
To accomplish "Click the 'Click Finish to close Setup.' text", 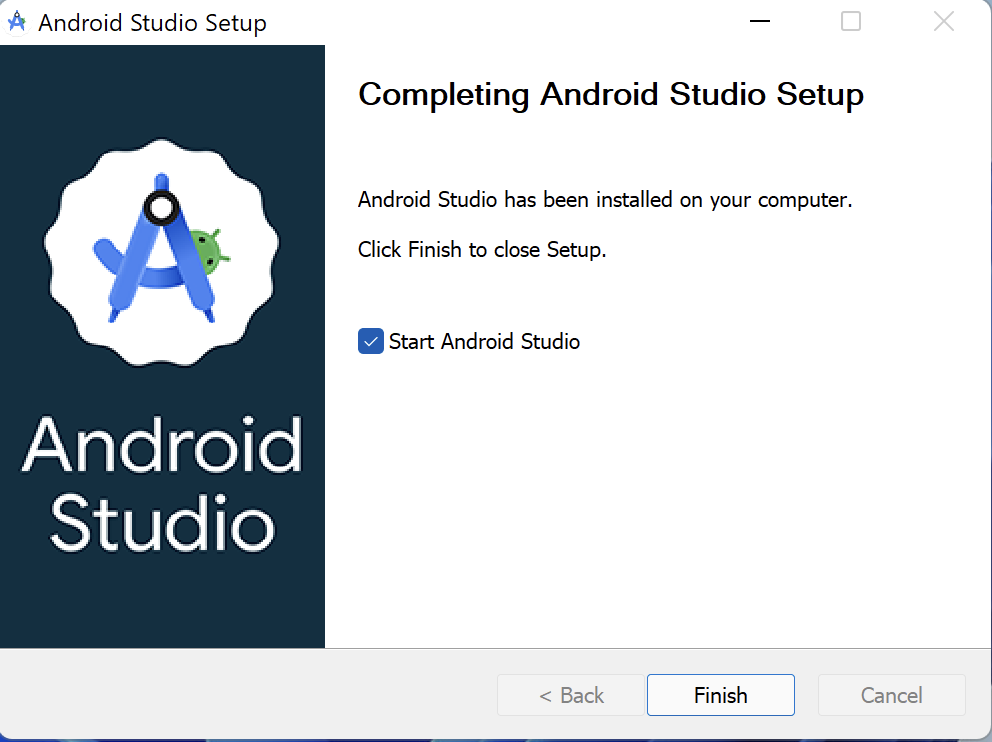I will pos(482,250).
